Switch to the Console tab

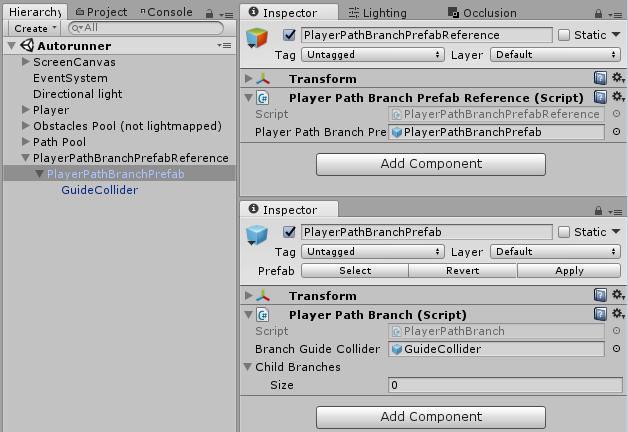pos(167,12)
